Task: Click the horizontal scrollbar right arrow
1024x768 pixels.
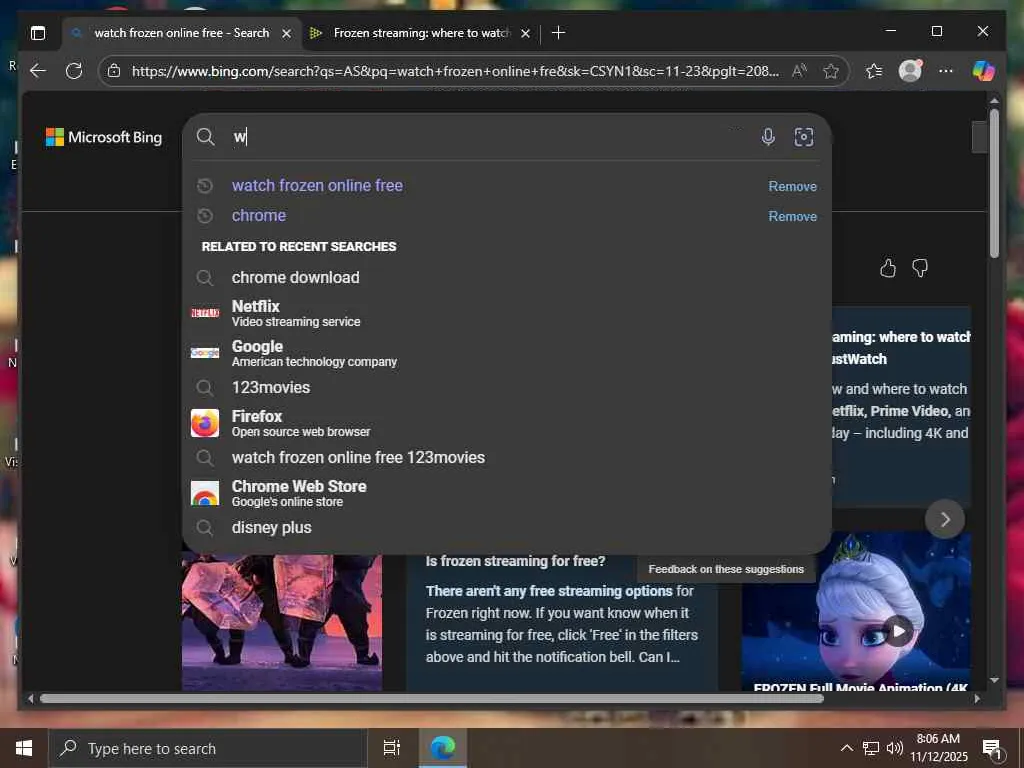Action: pyautogui.click(x=976, y=699)
